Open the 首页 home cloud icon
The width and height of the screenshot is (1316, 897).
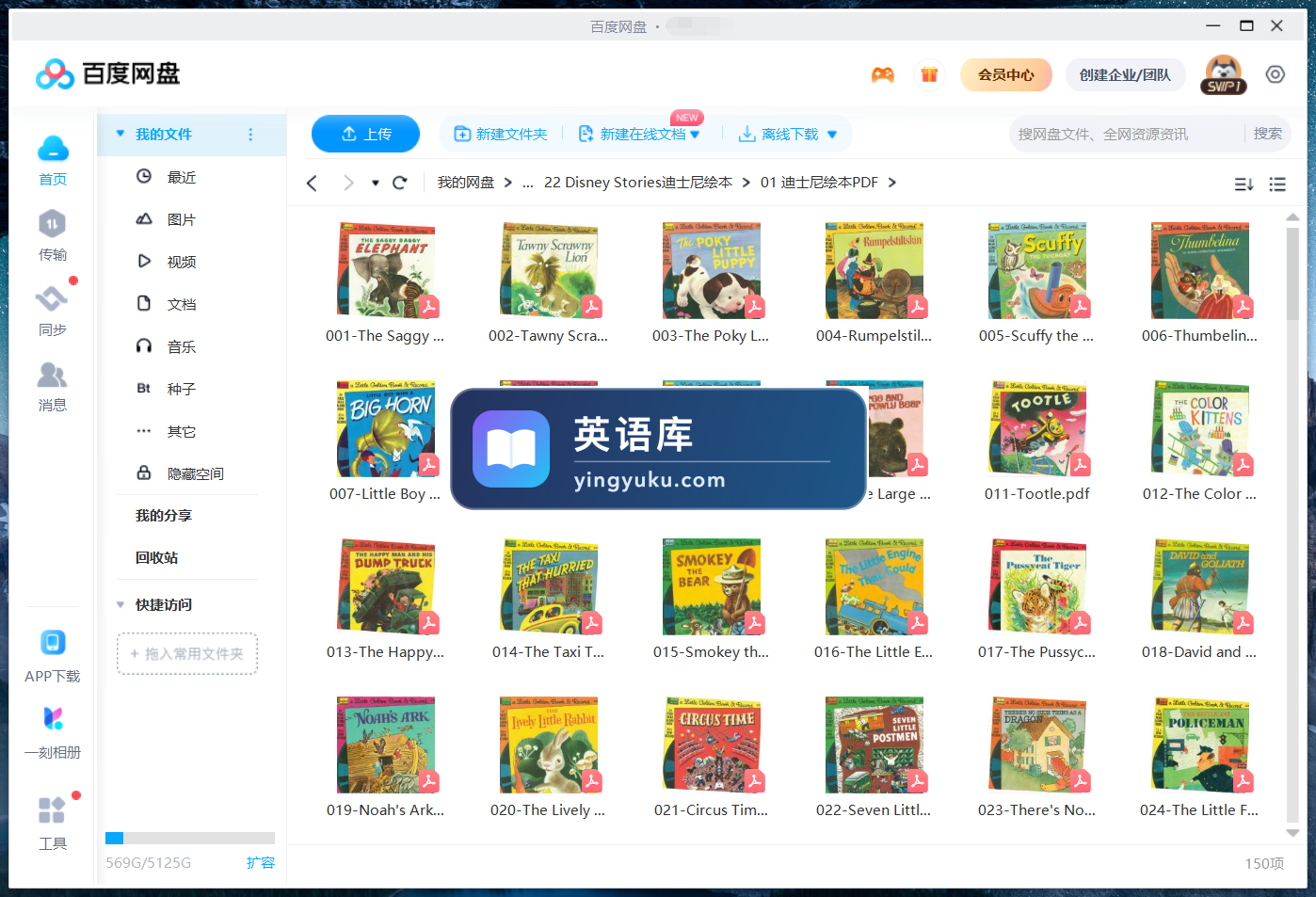point(53,149)
